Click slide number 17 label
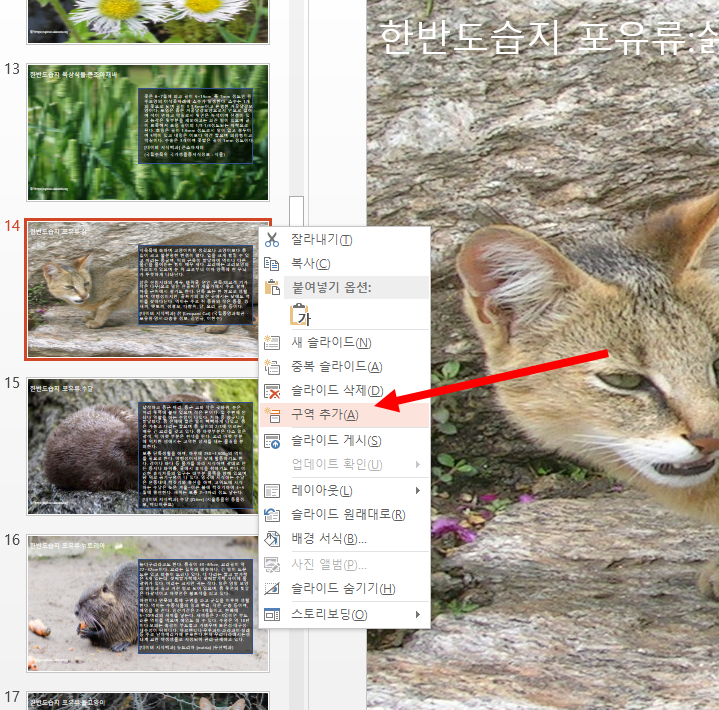 12,697
